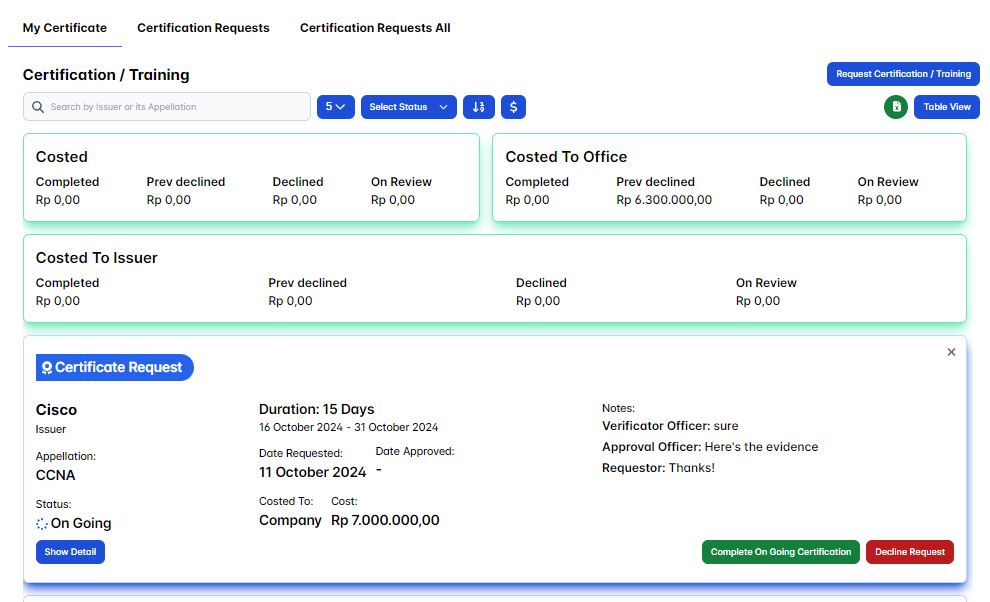Click Request Certification / Training button
This screenshot has height=602, width=990.
(x=903, y=74)
